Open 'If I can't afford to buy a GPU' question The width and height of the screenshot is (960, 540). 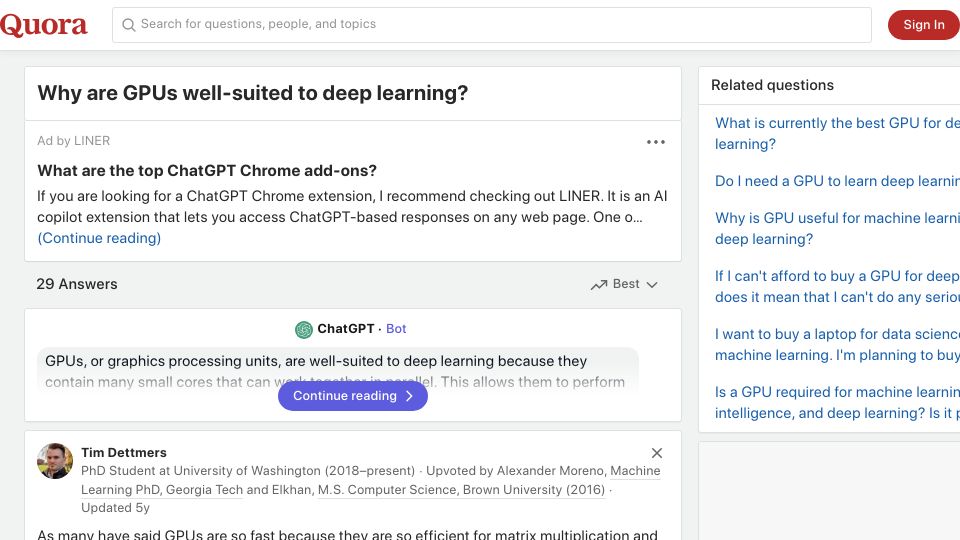click(x=837, y=287)
